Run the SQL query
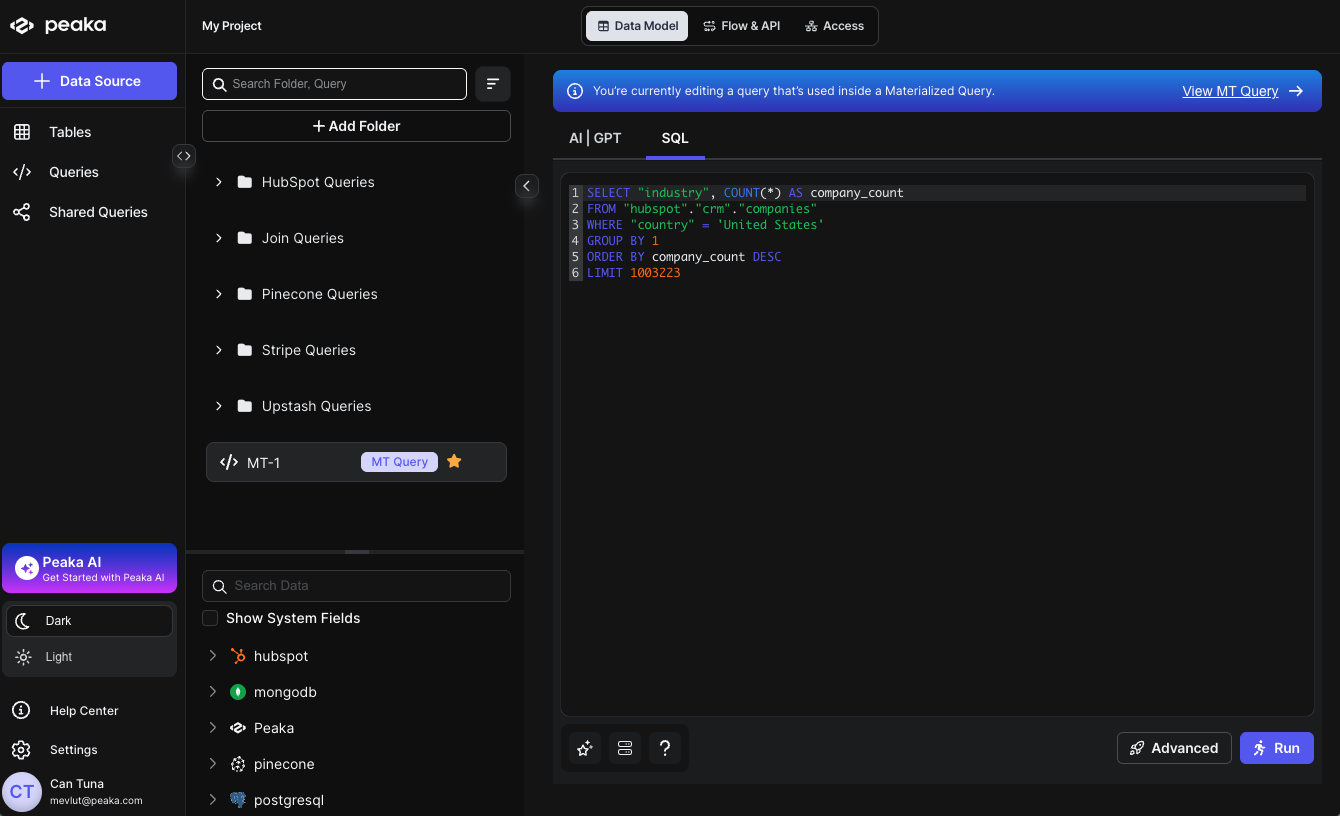 [1276, 748]
